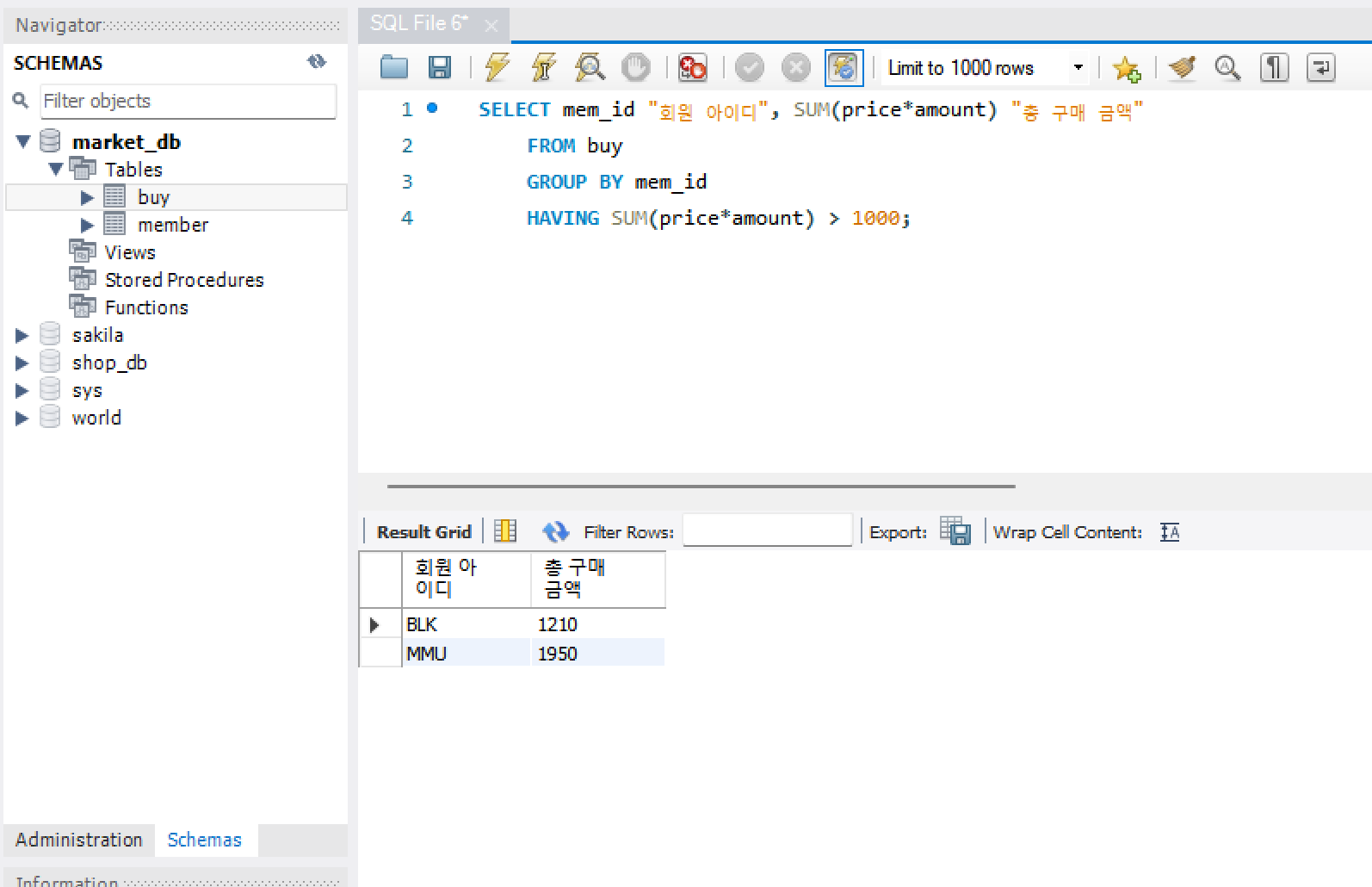Select the 1950 value cell

tap(598, 653)
